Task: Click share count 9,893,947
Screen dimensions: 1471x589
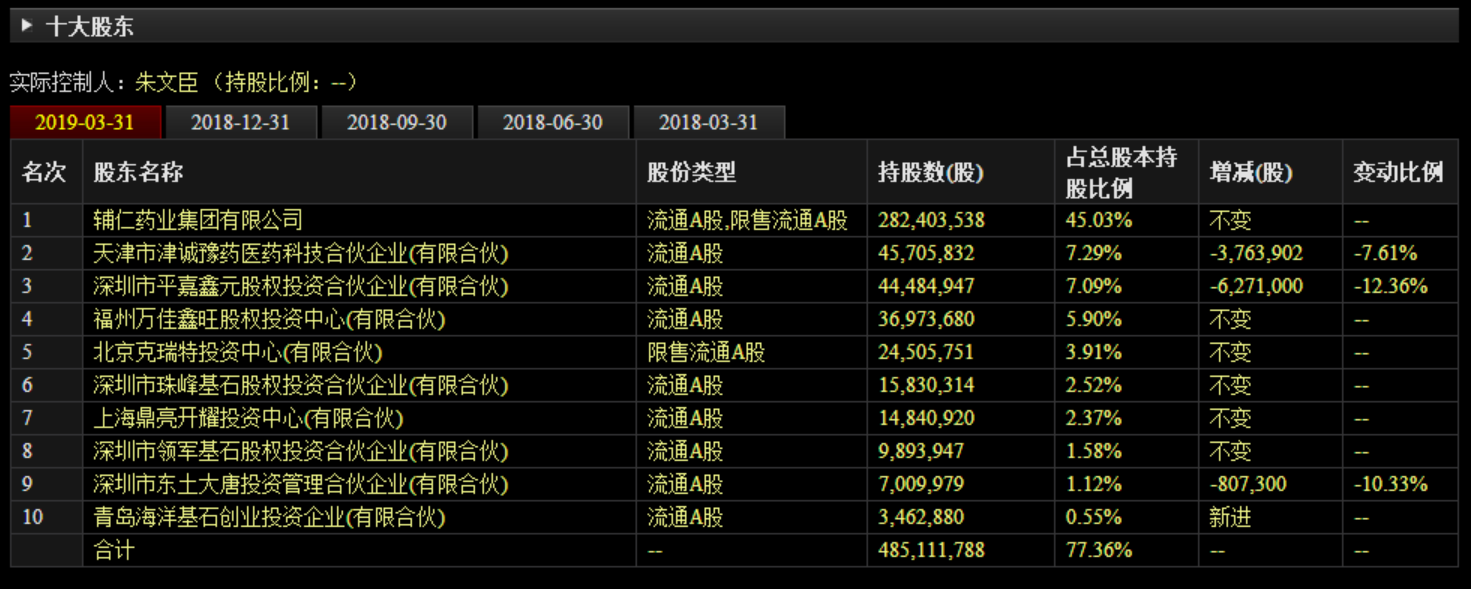Action: [x=921, y=451]
